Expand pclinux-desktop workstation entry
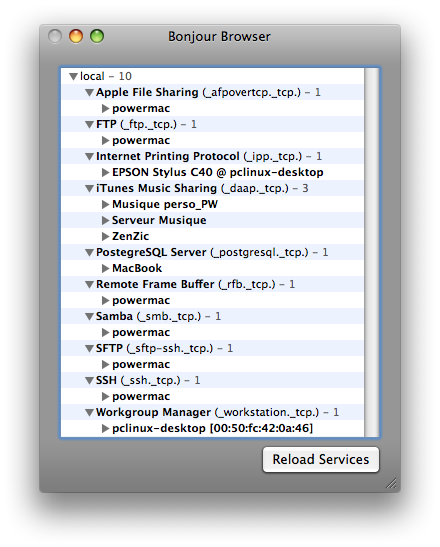This screenshot has width=440, height=547. click(x=105, y=428)
